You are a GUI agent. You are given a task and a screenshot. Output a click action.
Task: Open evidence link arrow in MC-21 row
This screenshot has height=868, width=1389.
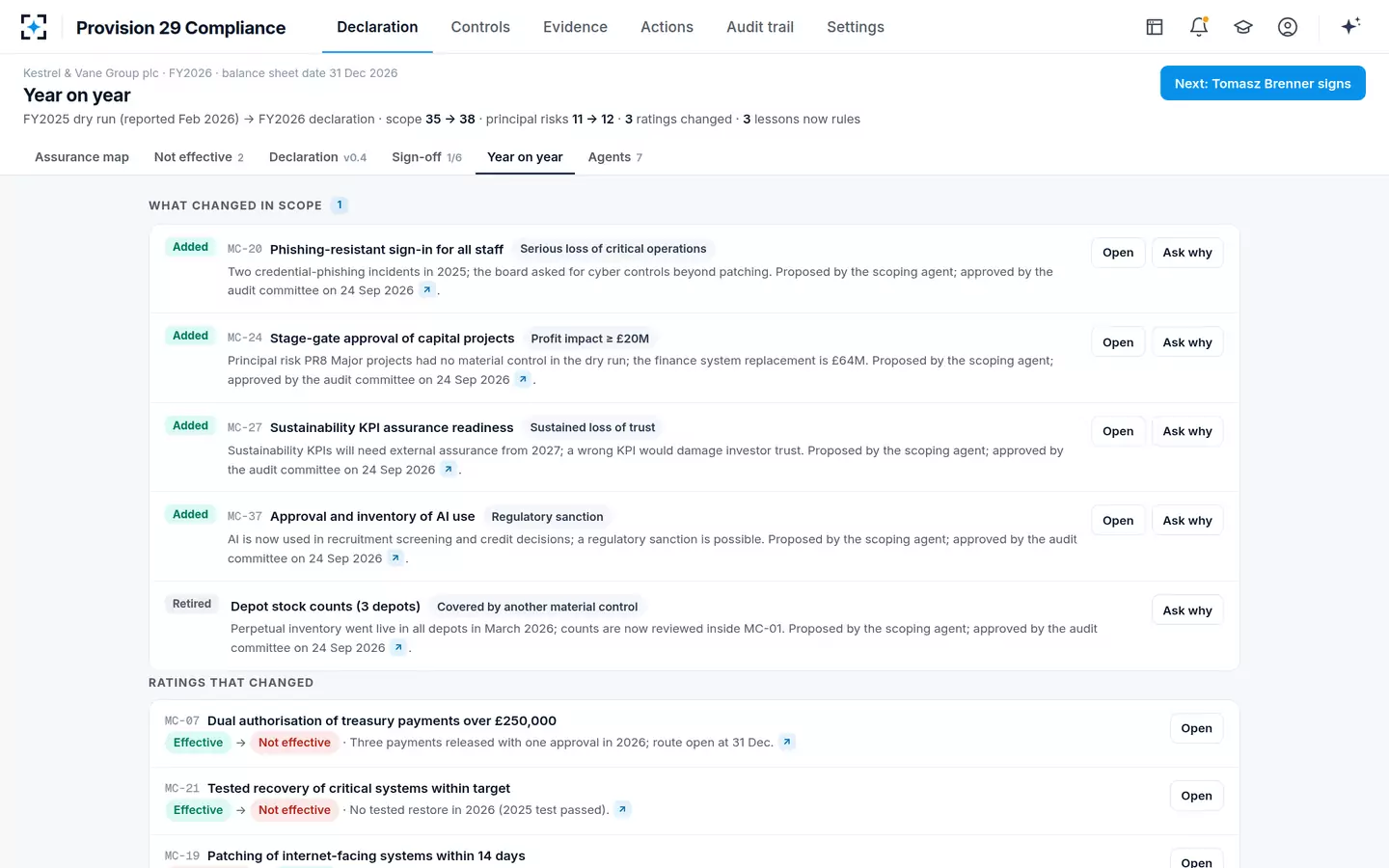(622, 810)
